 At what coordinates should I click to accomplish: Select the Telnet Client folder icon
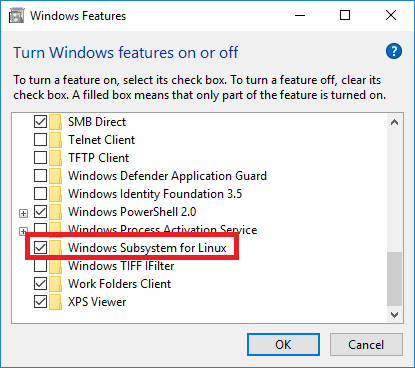pos(55,140)
